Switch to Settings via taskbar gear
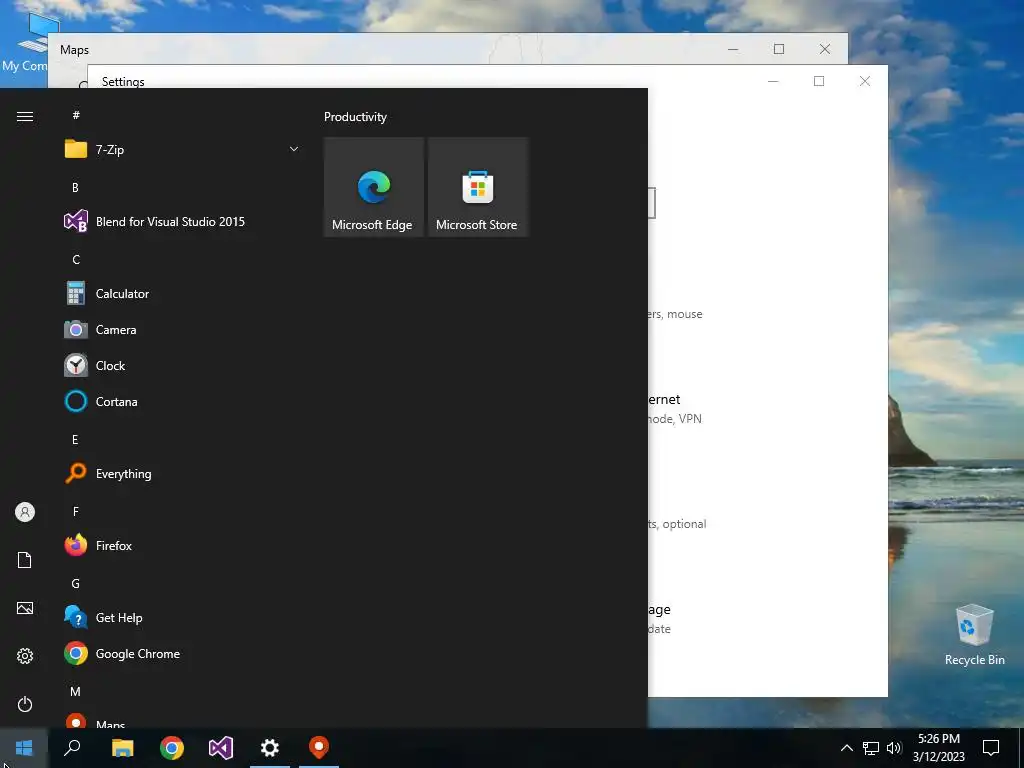1024x768 pixels. coord(270,748)
